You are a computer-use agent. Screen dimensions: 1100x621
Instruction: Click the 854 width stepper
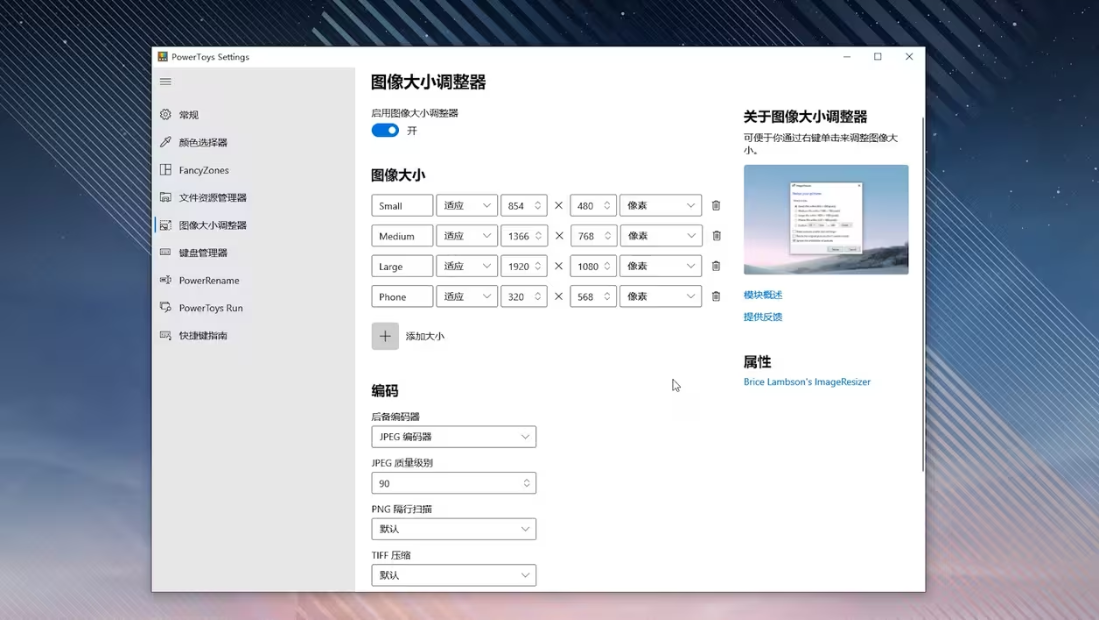pos(538,206)
